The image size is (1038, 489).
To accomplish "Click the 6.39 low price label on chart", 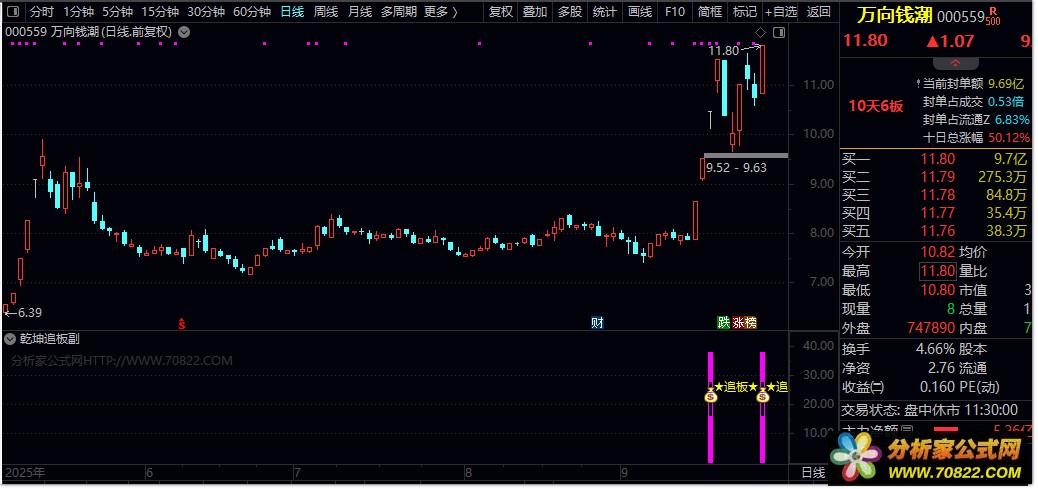I will 30,313.
